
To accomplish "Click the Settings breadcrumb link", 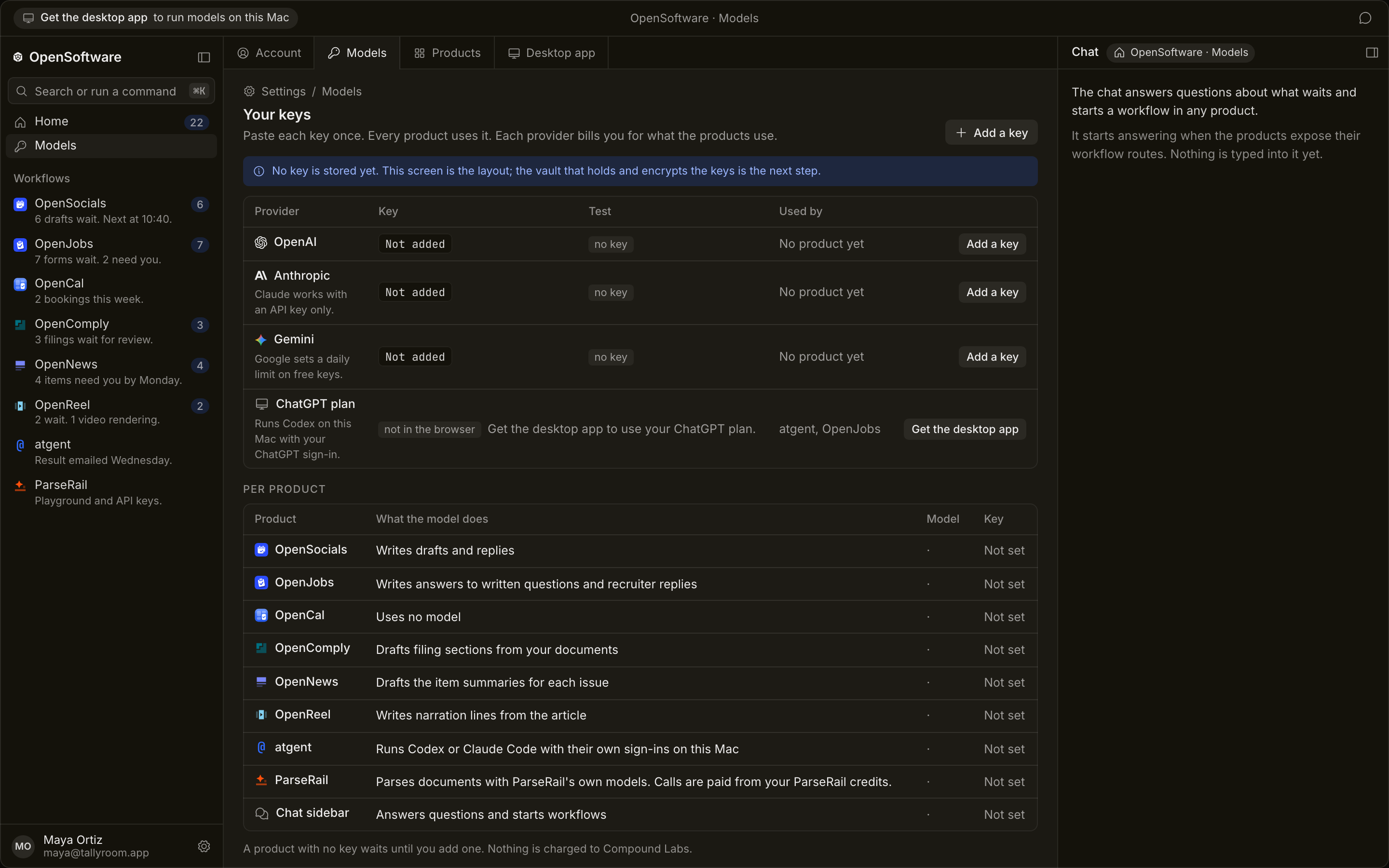I will coord(284,91).
